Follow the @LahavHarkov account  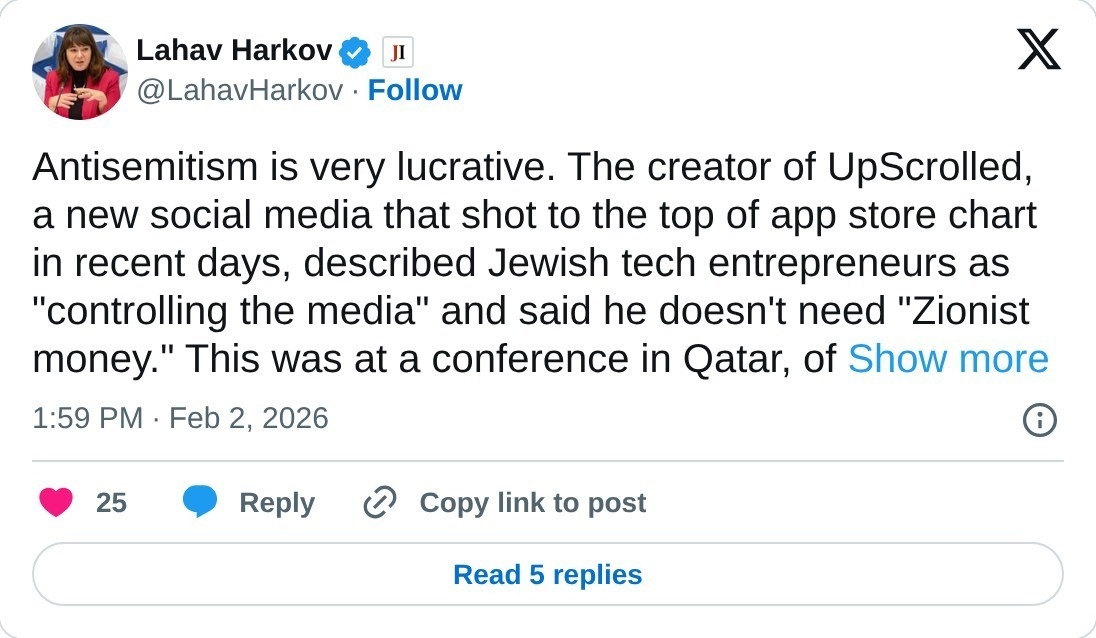click(415, 90)
